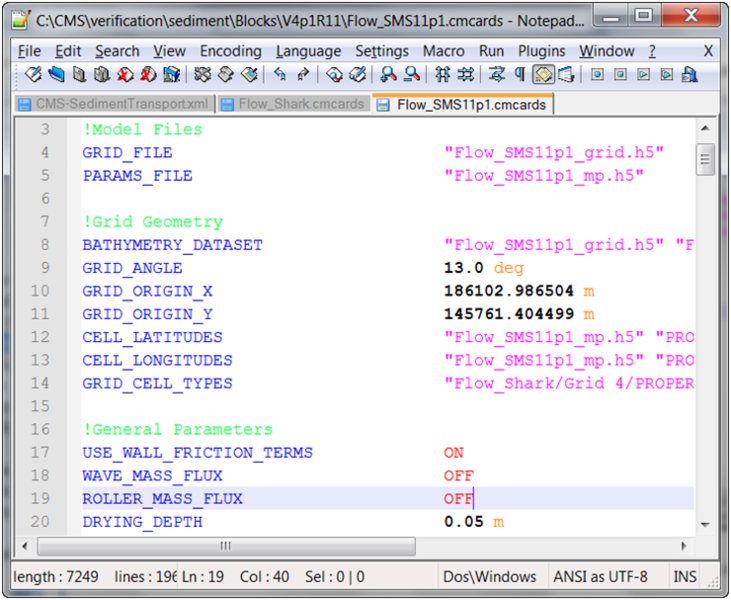Screen dimensions: 731x600
Task: Click the Redo toolbar icon
Action: click(303, 74)
